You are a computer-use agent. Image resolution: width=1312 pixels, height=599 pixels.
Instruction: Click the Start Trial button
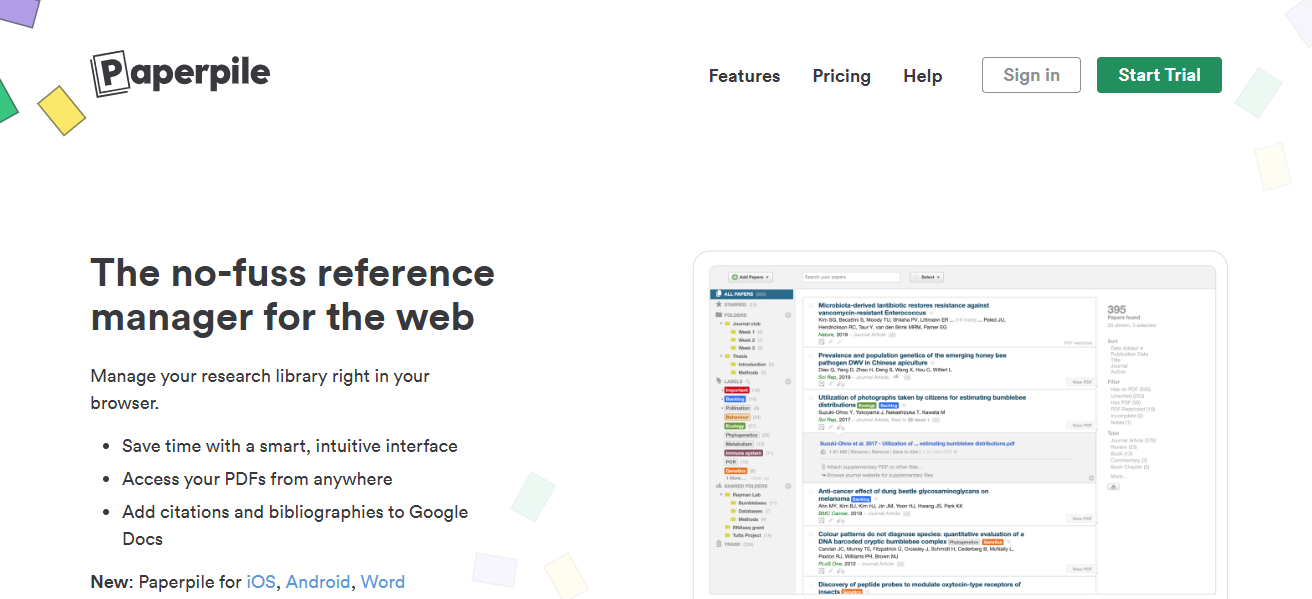pyautogui.click(x=1159, y=75)
